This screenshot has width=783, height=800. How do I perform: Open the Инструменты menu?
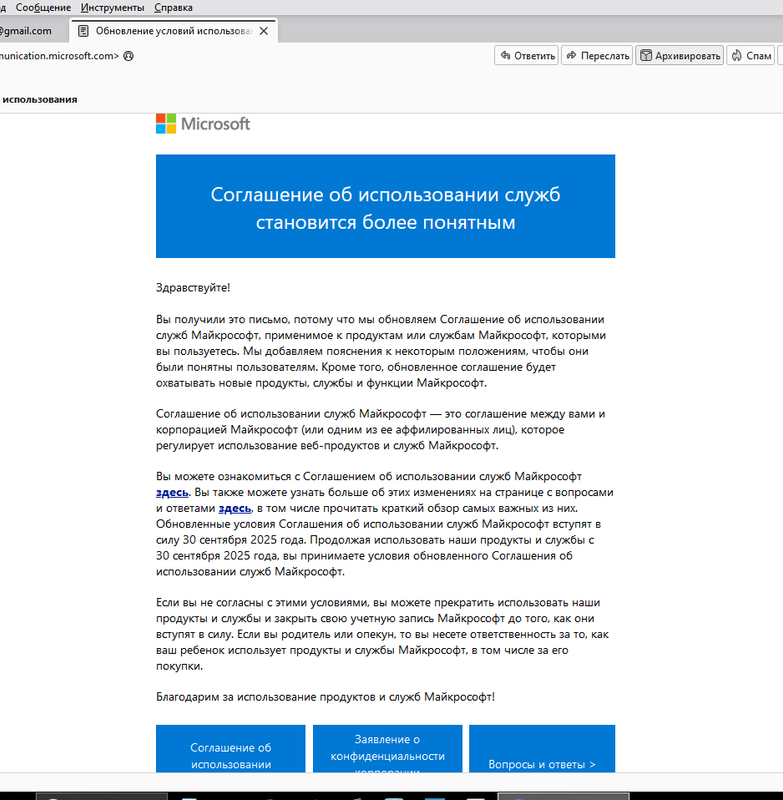[x=112, y=8]
